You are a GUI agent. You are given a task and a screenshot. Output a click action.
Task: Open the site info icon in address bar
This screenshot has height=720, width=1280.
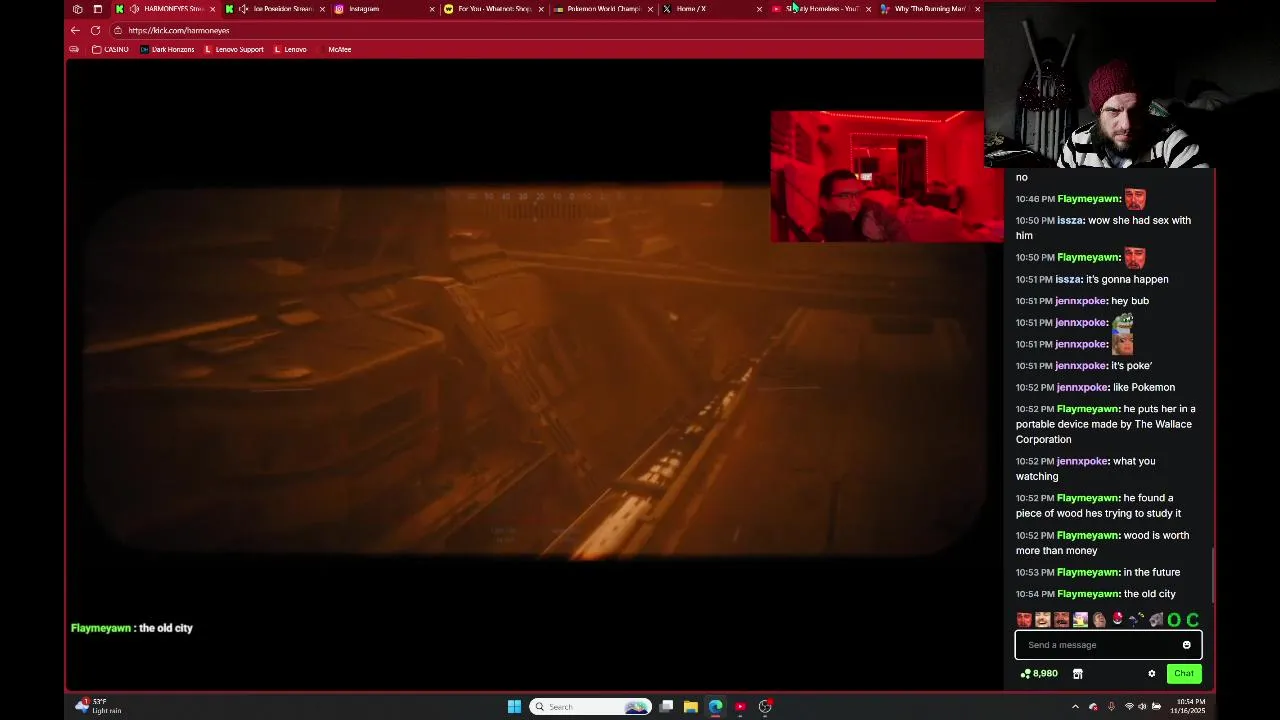coord(118,30)
